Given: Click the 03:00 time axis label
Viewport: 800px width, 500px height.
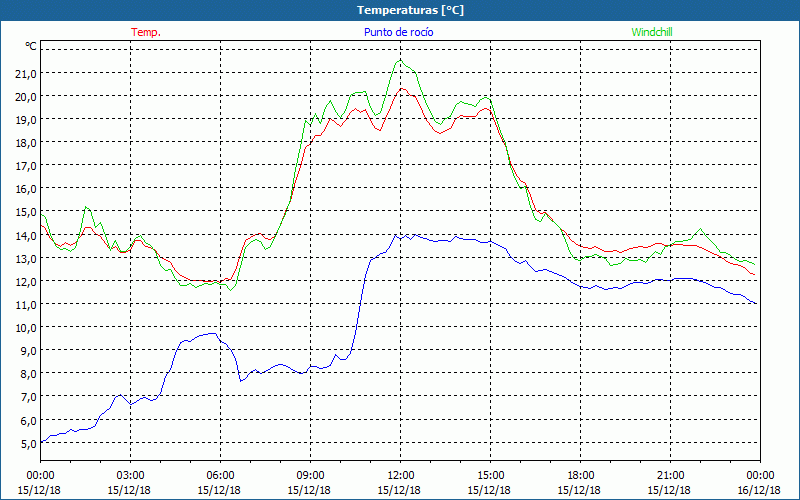Looking at the screenshot, I should pos(130,476).
